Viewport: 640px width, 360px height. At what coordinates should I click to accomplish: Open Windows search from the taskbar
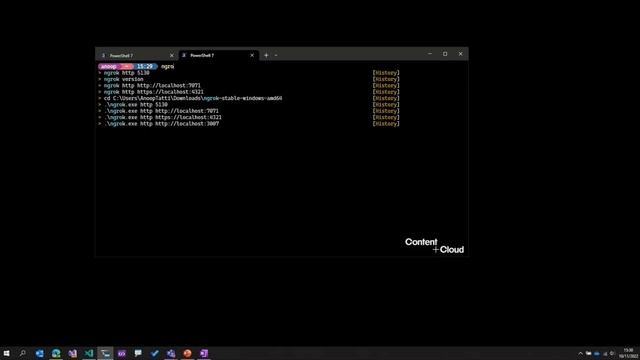(22, 353)
